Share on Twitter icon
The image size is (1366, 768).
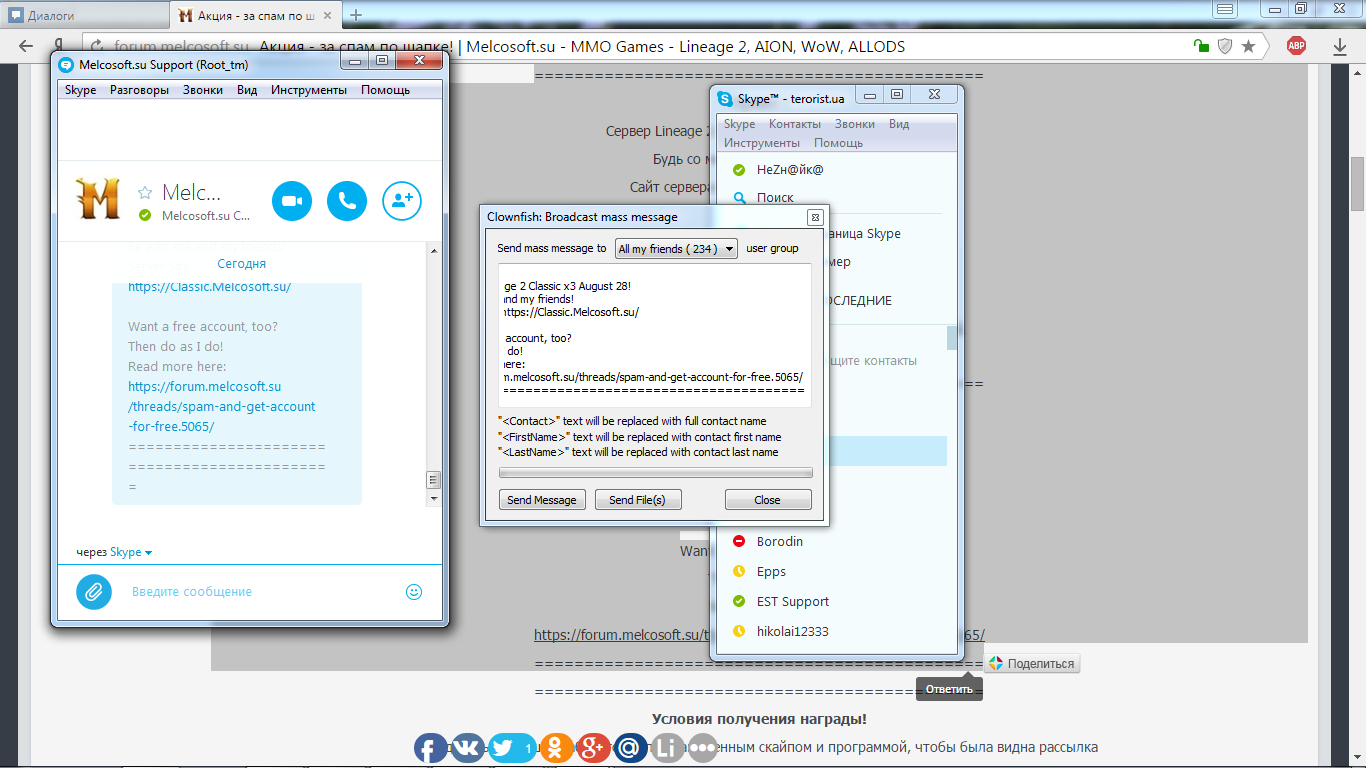pyautogui.click(x=512, y=747)
